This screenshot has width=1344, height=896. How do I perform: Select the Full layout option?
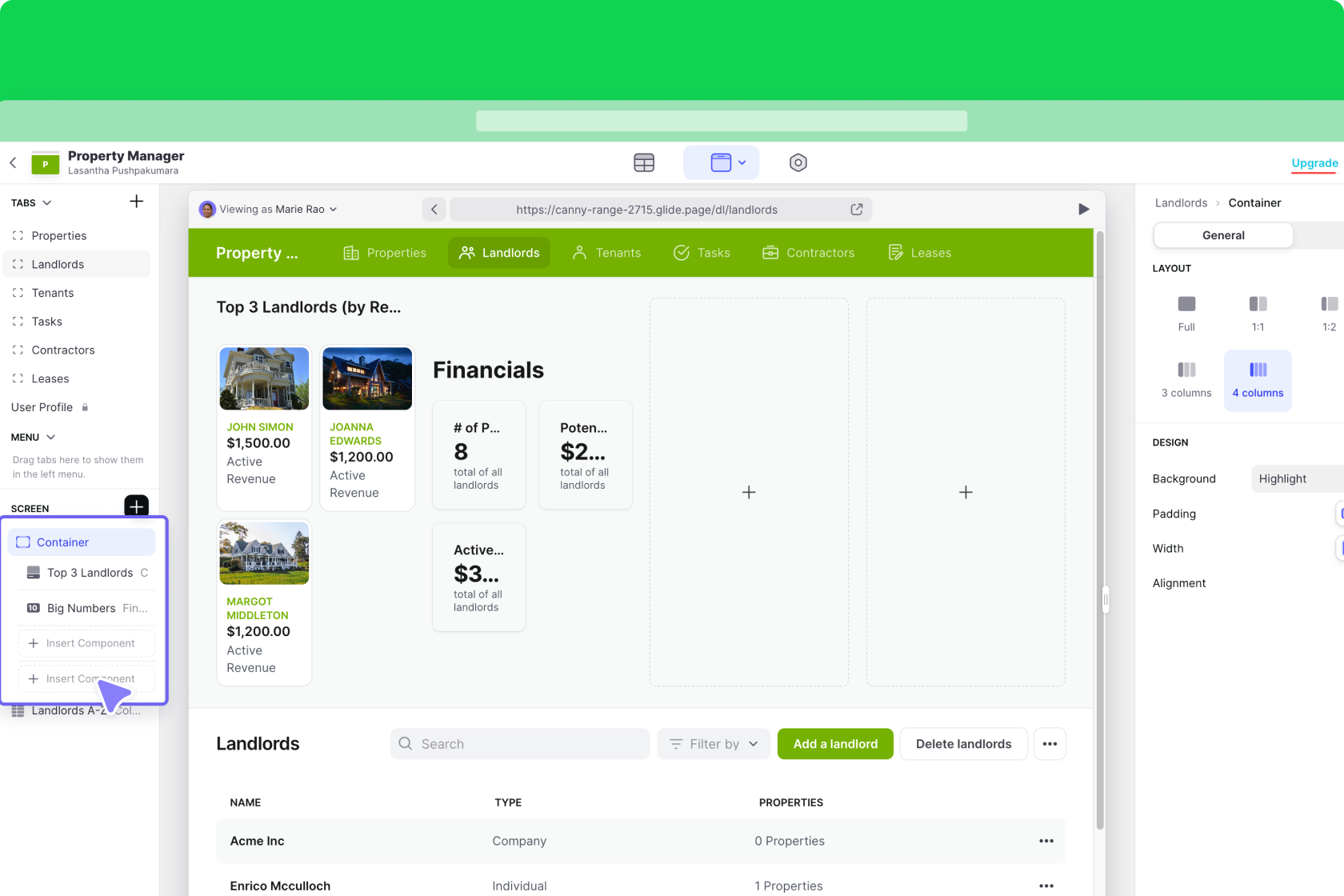coord(1186,313)
